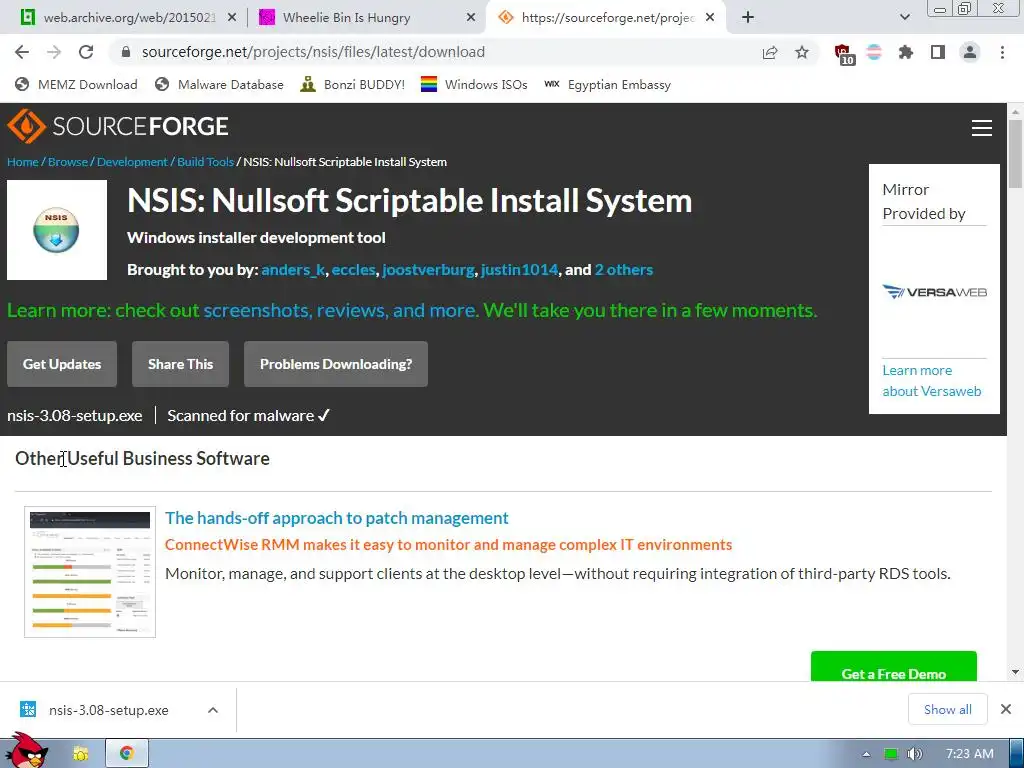Switch to the Wheelie Bin Is Hungry tab

(x=367, y=18)
